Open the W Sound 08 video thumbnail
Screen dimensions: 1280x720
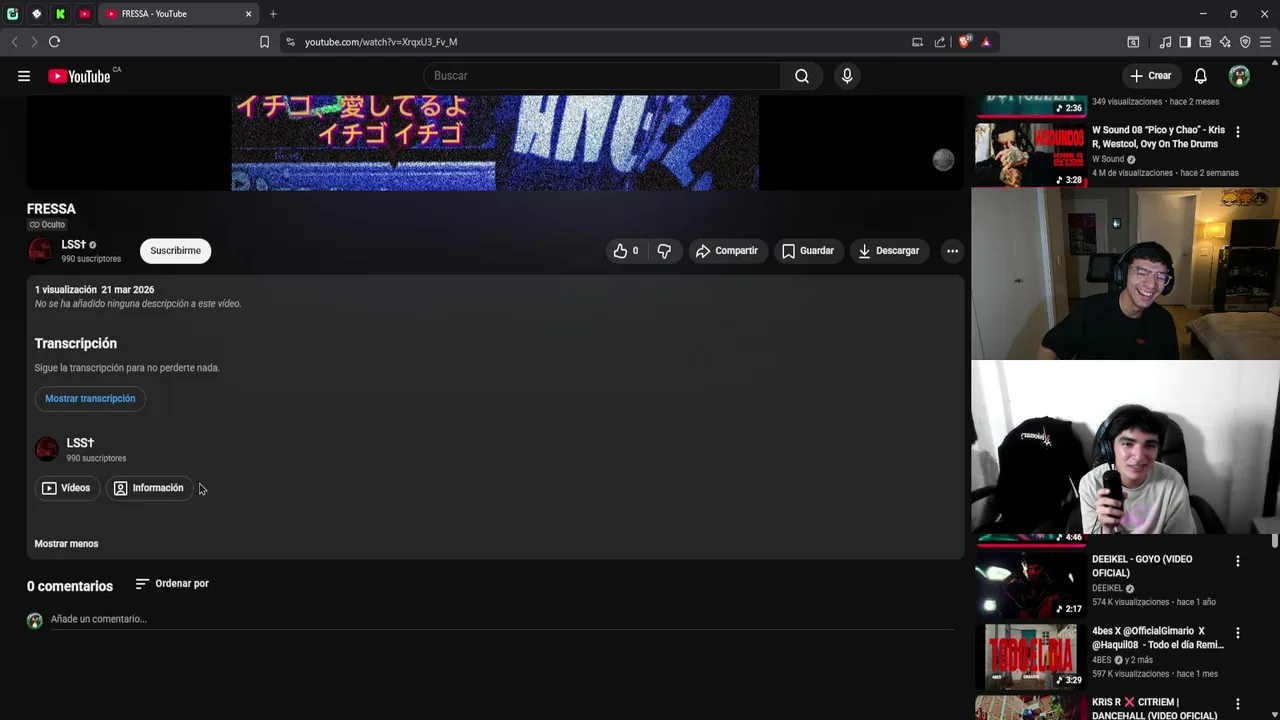pyautogui.click(x=1030, y=155)
